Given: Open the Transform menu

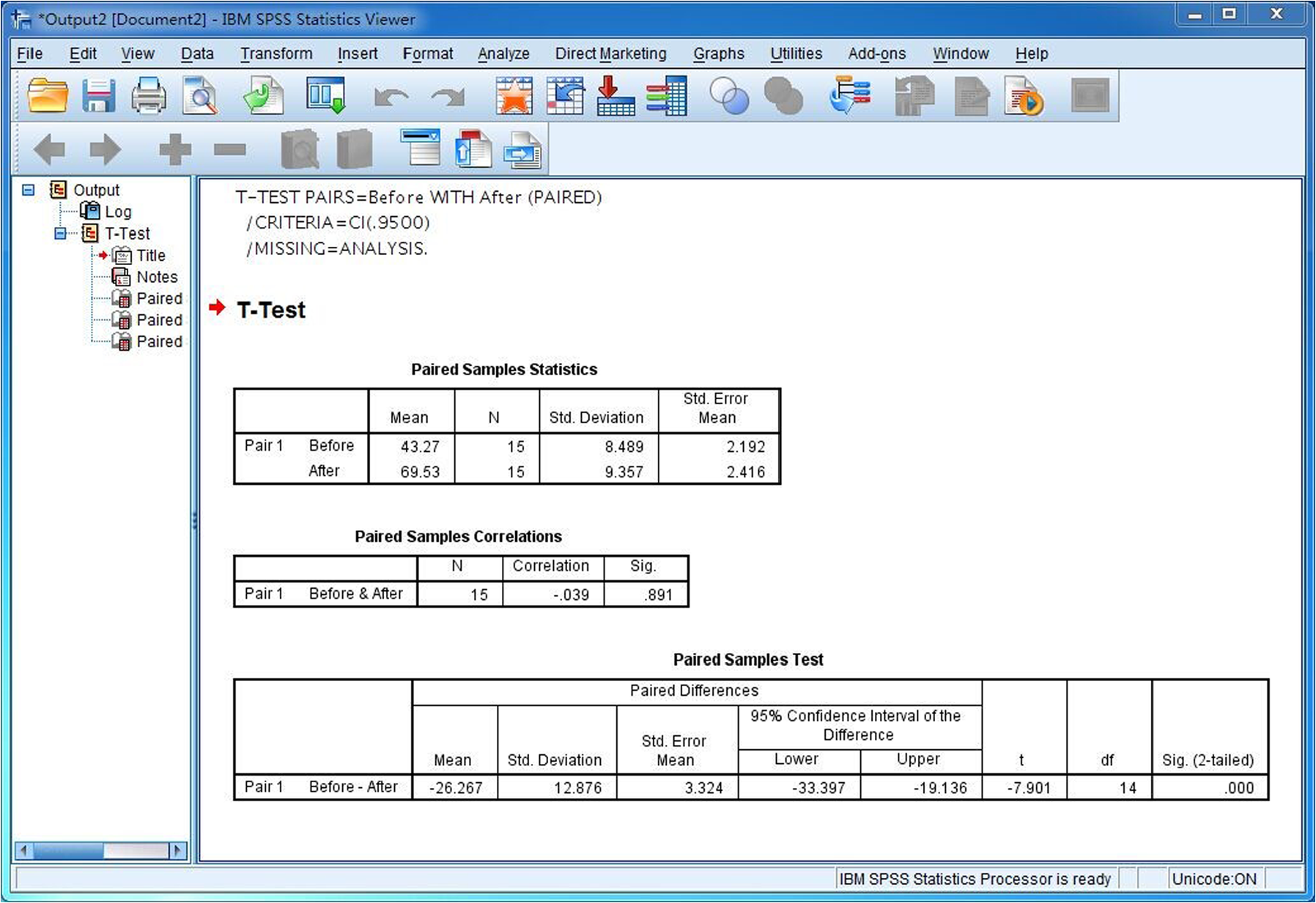Looking at the screenshot, I should pos(276,53).
